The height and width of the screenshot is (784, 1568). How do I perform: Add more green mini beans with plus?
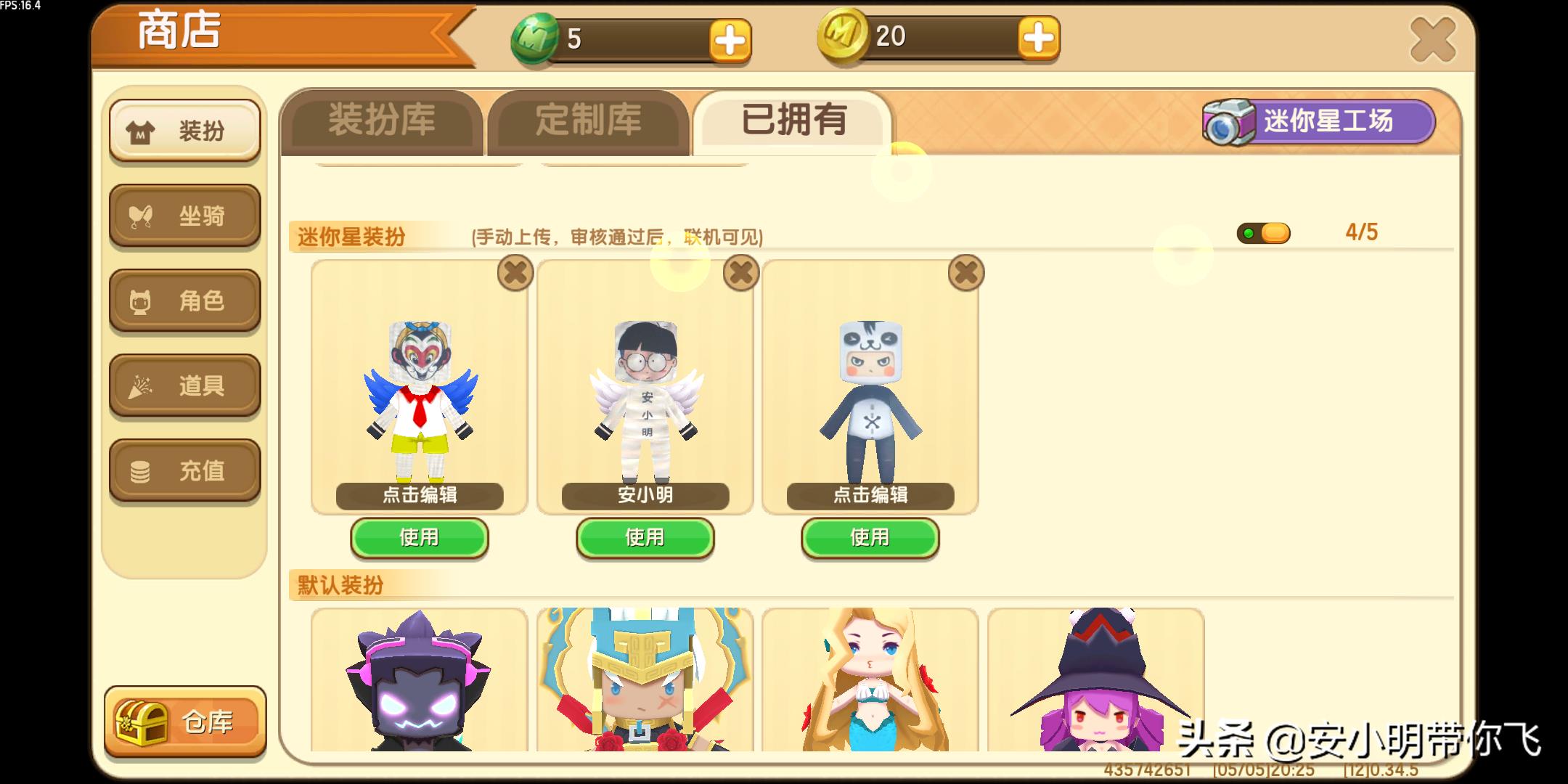coord(730,41)
